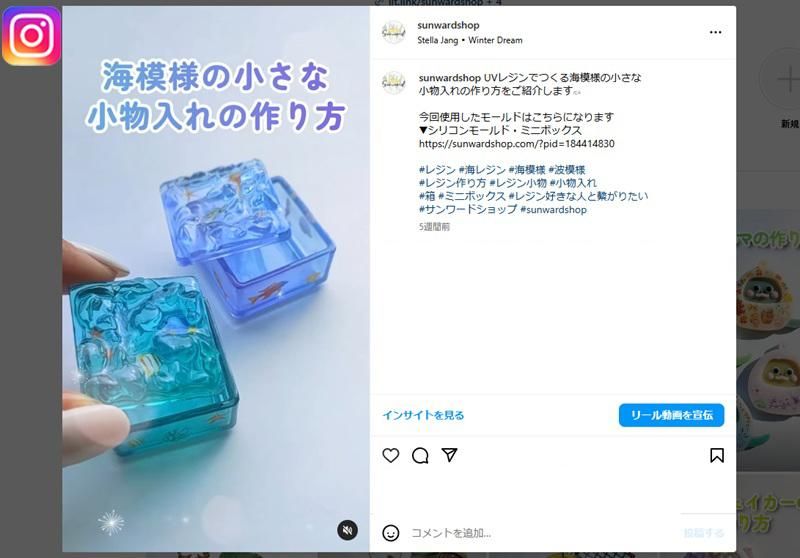The width and height of the screenshot is (800, 558).
Task: Share post with paper plane icon
Action: 449,454
